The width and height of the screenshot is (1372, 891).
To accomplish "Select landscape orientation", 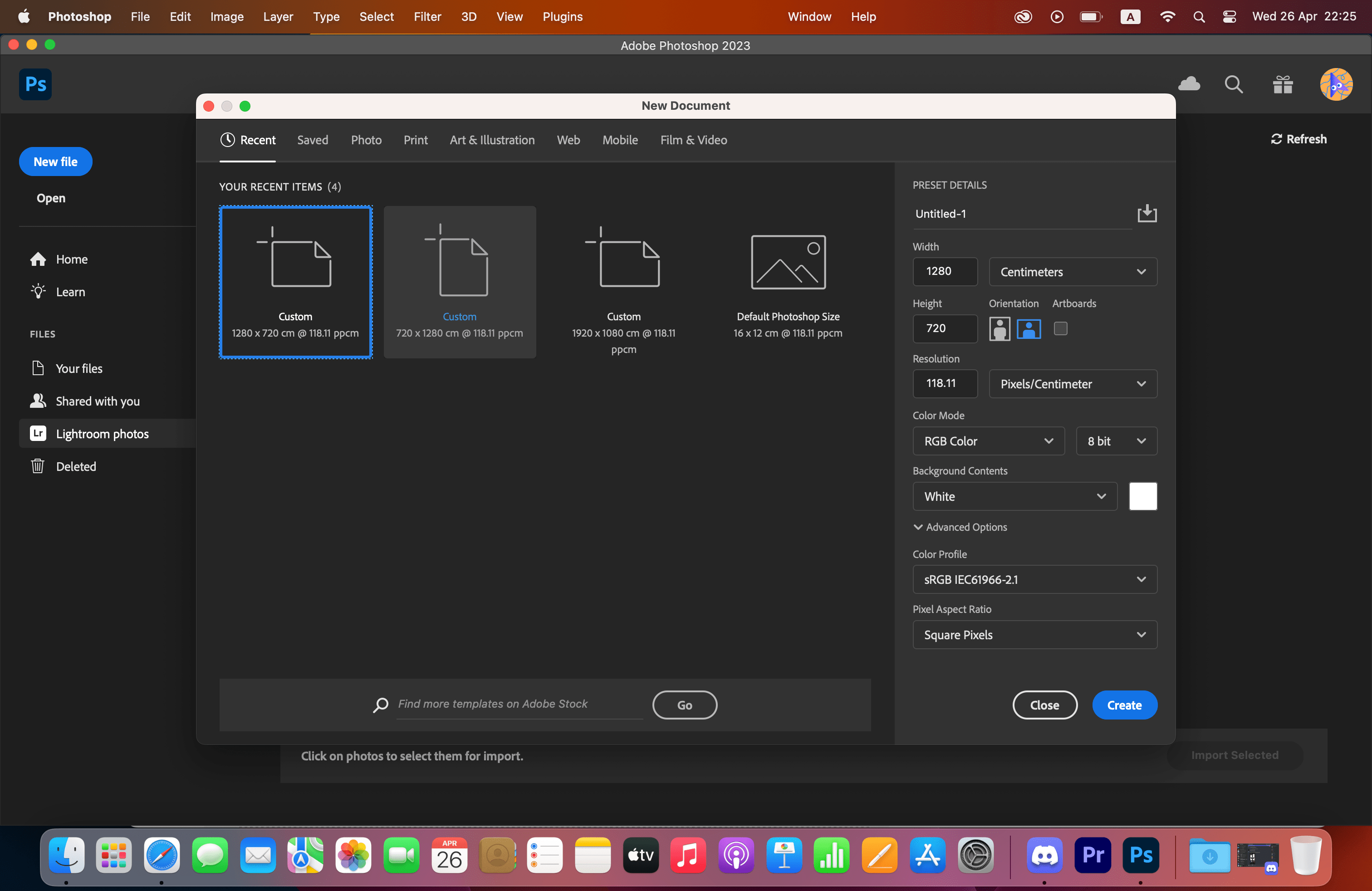I will (1029, 328).
